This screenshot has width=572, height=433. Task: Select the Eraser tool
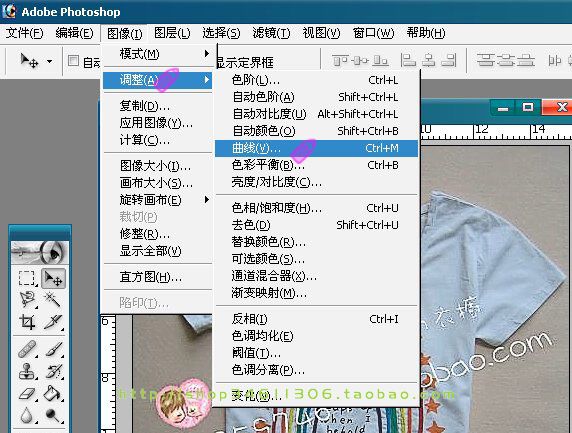click(27, 393)
